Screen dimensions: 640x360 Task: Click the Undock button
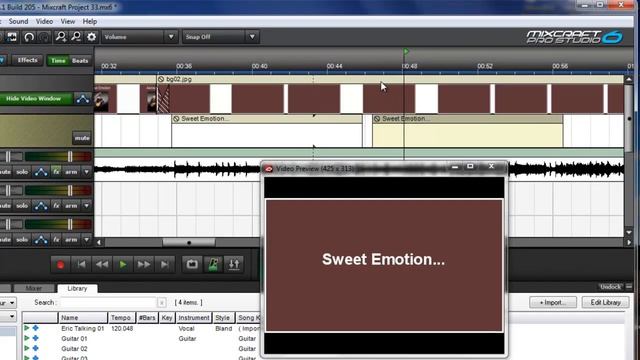pyautogui.click(x=610, y=287)
